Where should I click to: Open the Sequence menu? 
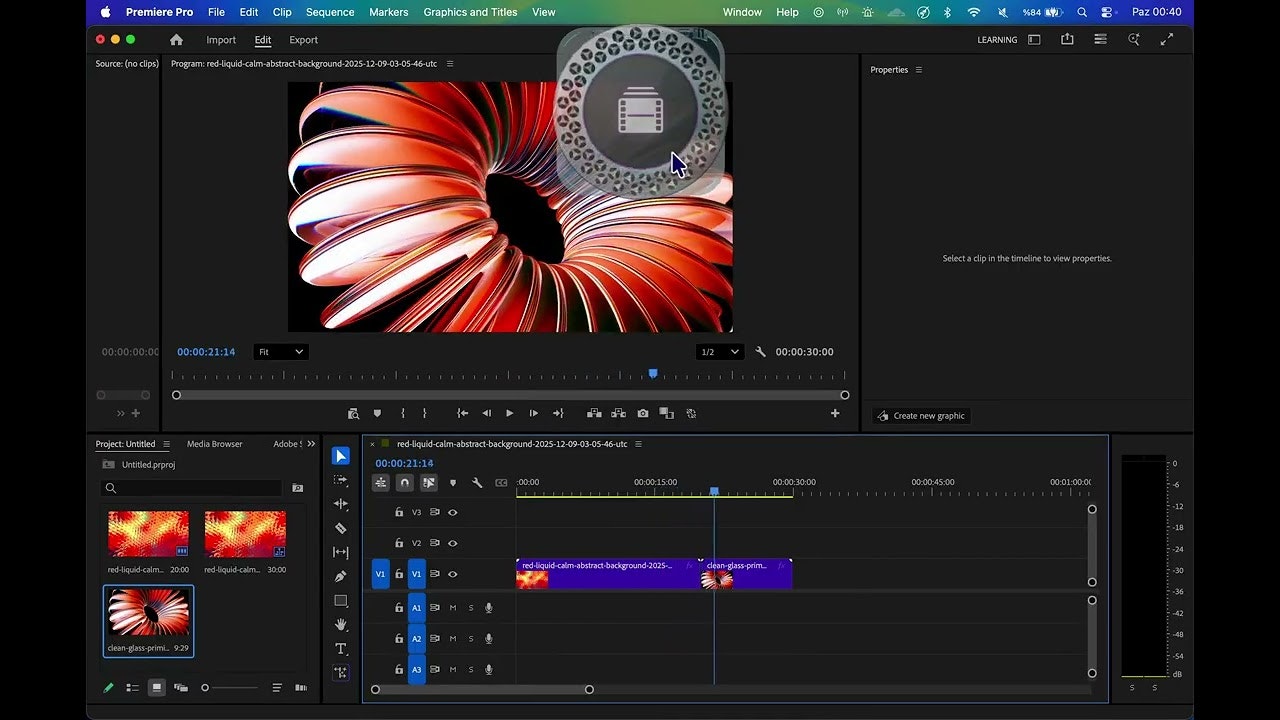tap(330, 12)
